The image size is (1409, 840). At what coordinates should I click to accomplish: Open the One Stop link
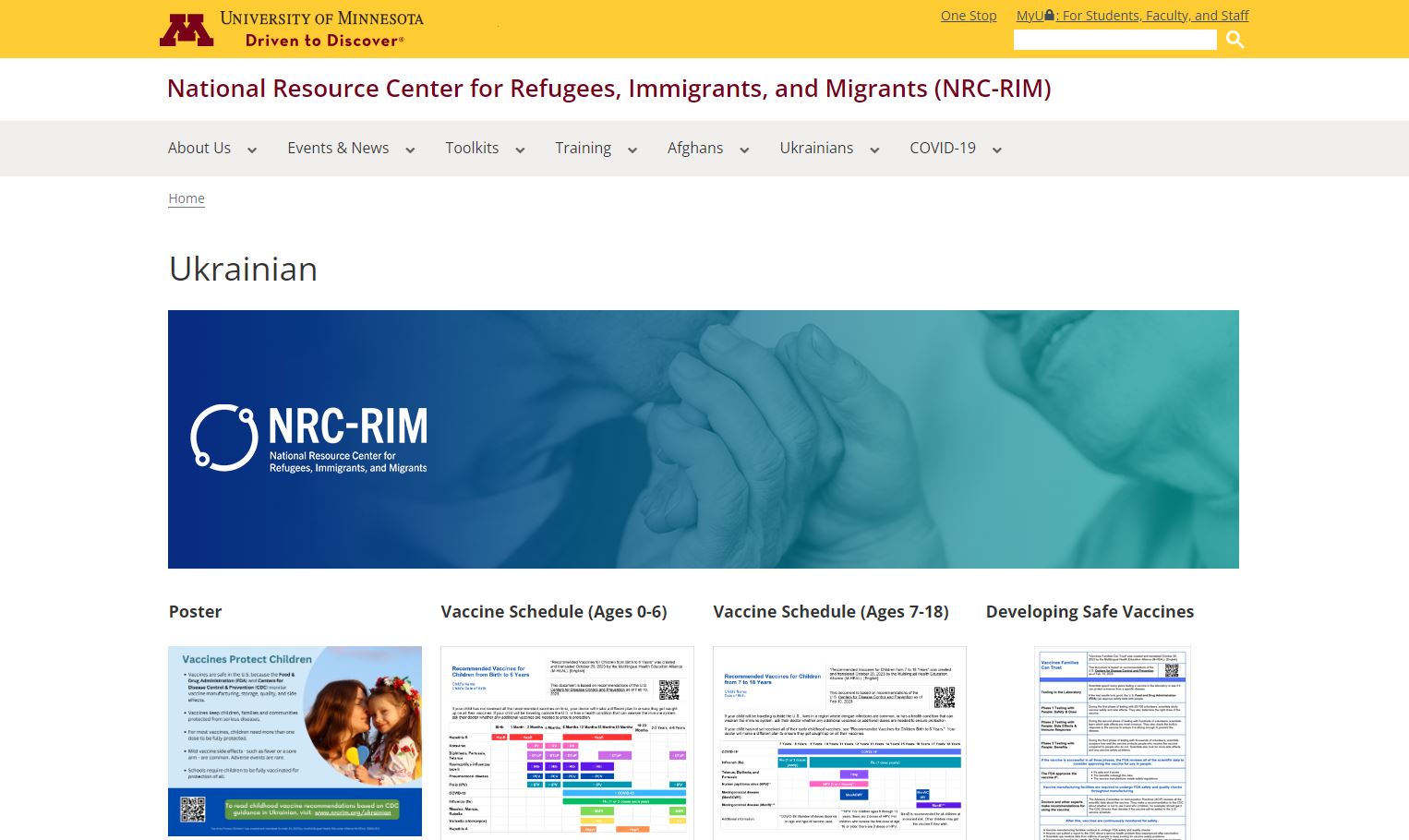coord(968,16)
